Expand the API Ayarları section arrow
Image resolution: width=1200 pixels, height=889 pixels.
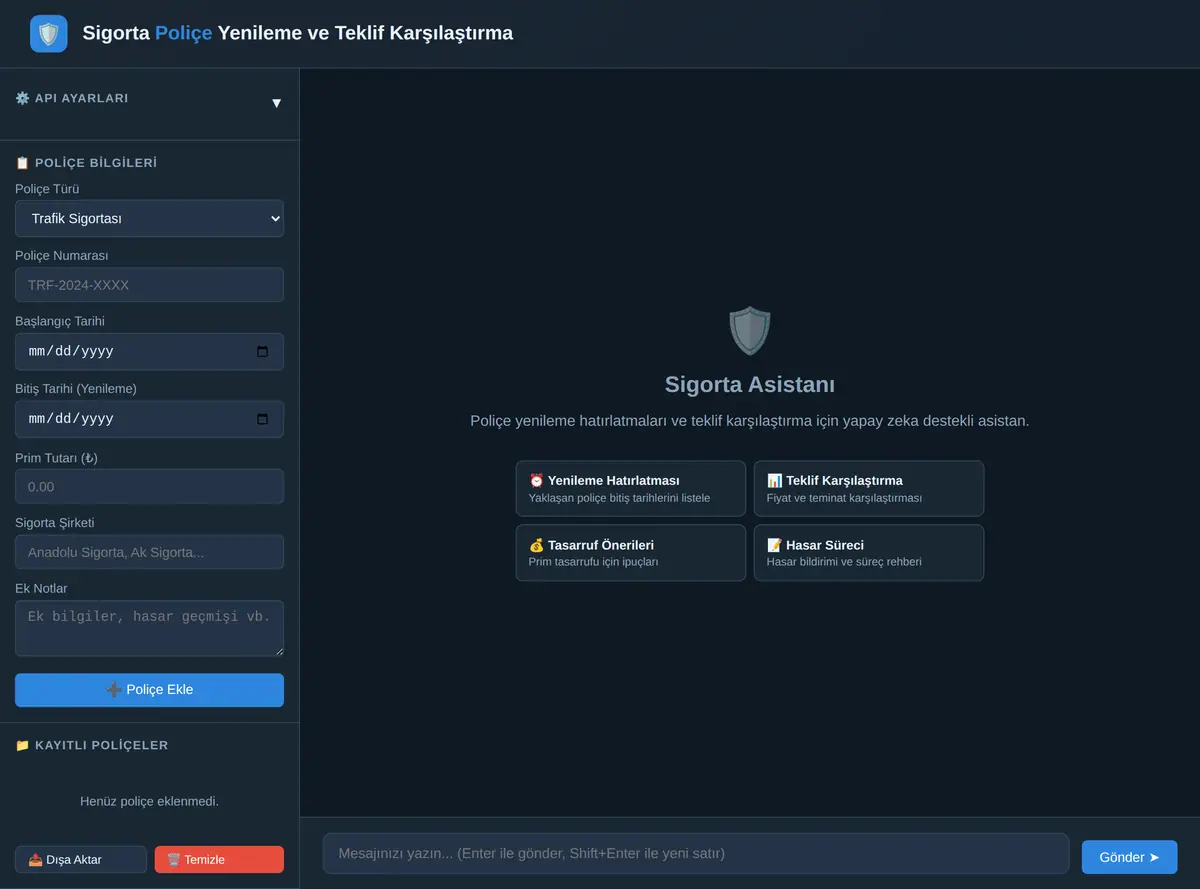[276, 103]
